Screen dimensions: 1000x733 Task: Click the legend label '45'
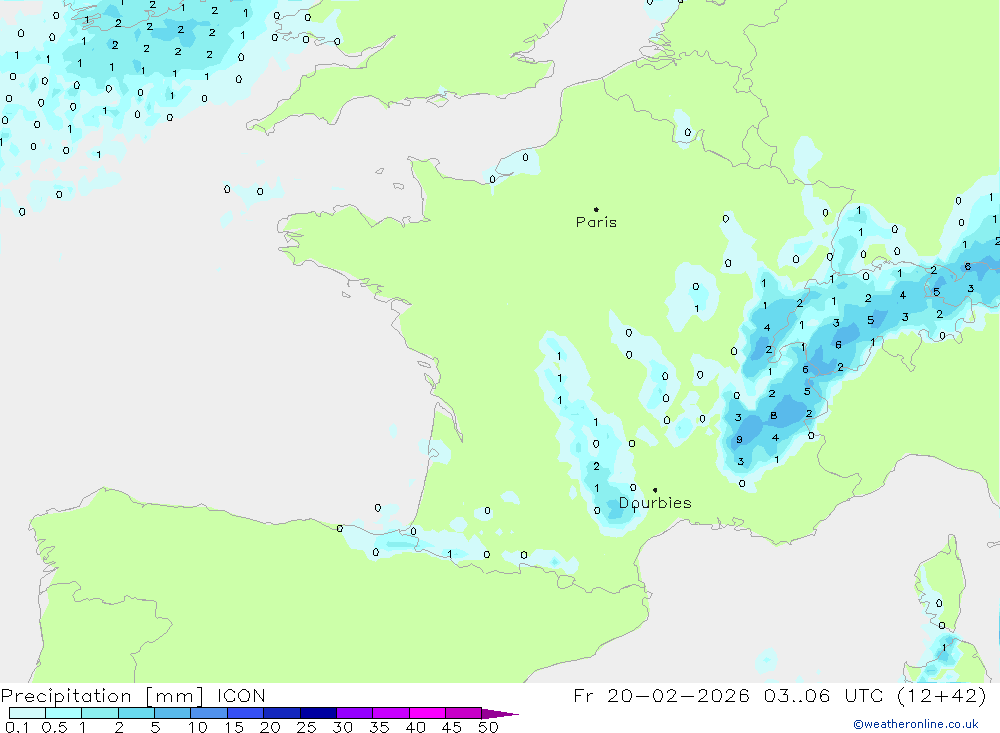452,727
